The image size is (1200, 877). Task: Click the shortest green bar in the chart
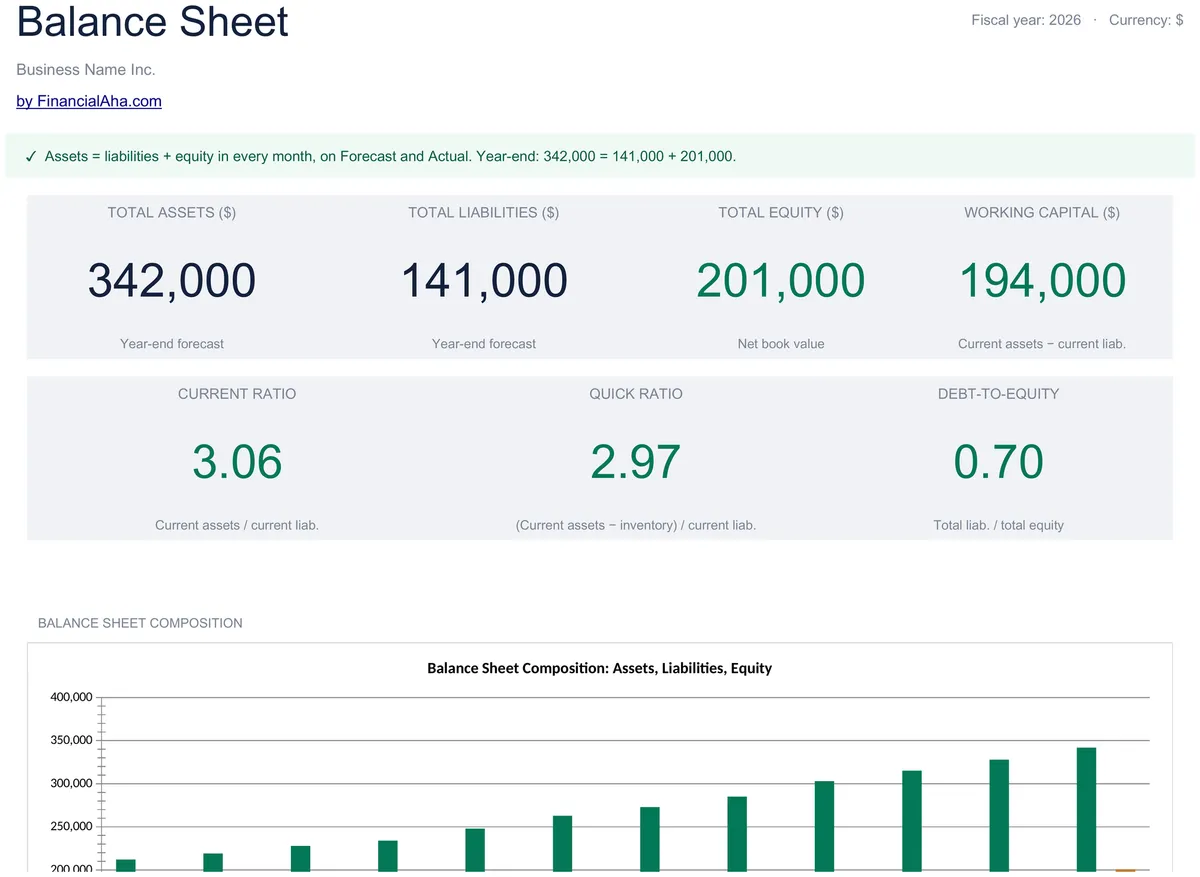[126, 865]
